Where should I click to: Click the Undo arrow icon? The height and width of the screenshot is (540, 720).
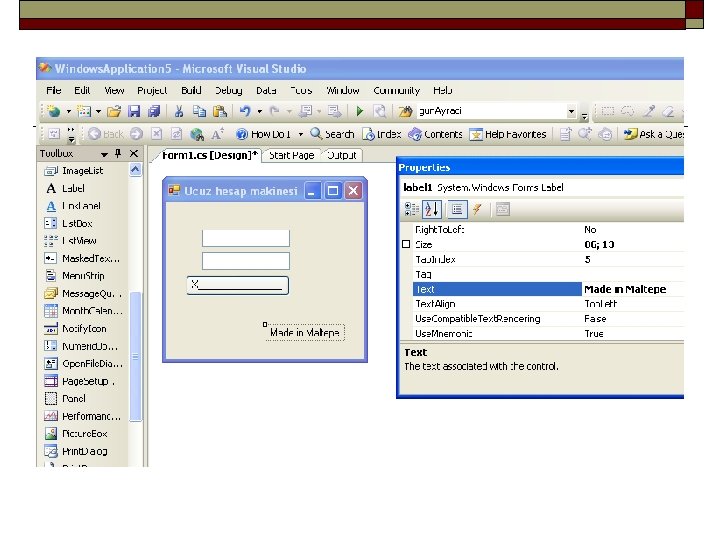click(x=245, y=111)
